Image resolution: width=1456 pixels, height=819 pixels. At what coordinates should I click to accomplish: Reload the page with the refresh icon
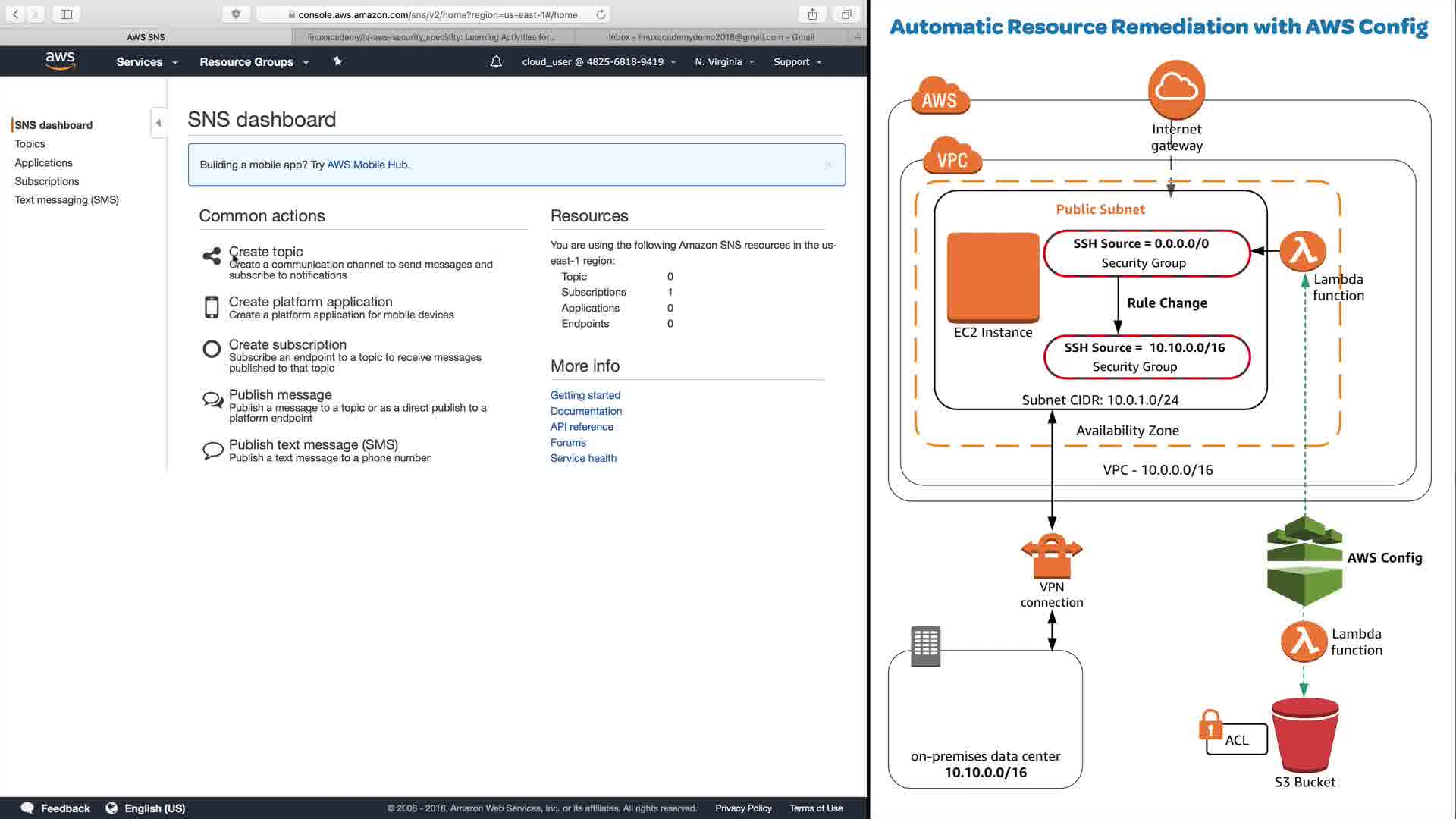click(x=601, y=14)
